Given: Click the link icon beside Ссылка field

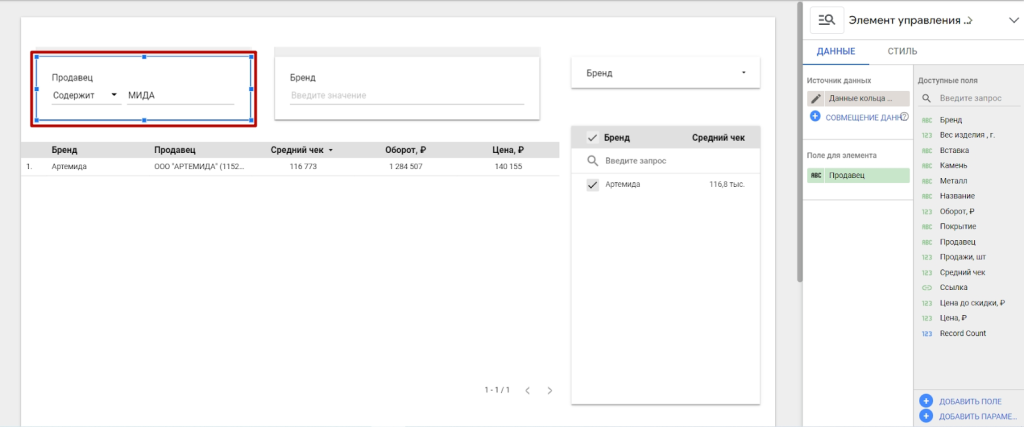Looking at the screenshot, I should pos(926,287).
